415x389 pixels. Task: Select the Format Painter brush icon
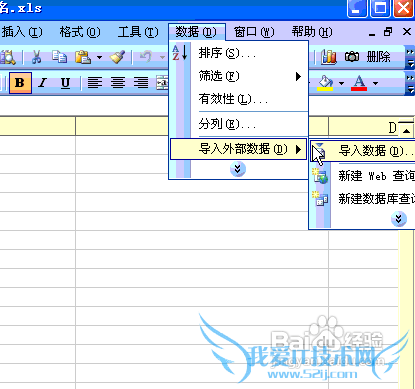coord(118,57)
